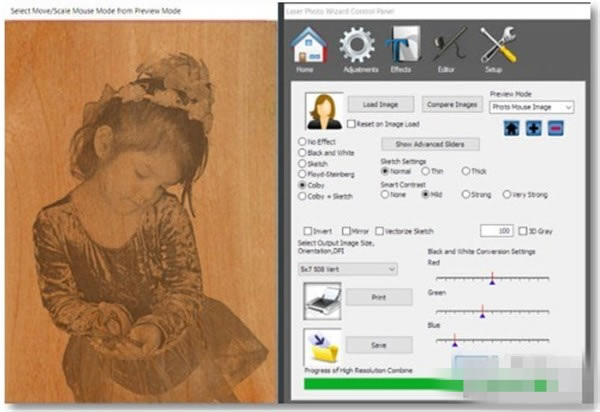Screen dimensions: 600x412
Task: Select the Black and White effect
Action: click(x=302, y=153)
